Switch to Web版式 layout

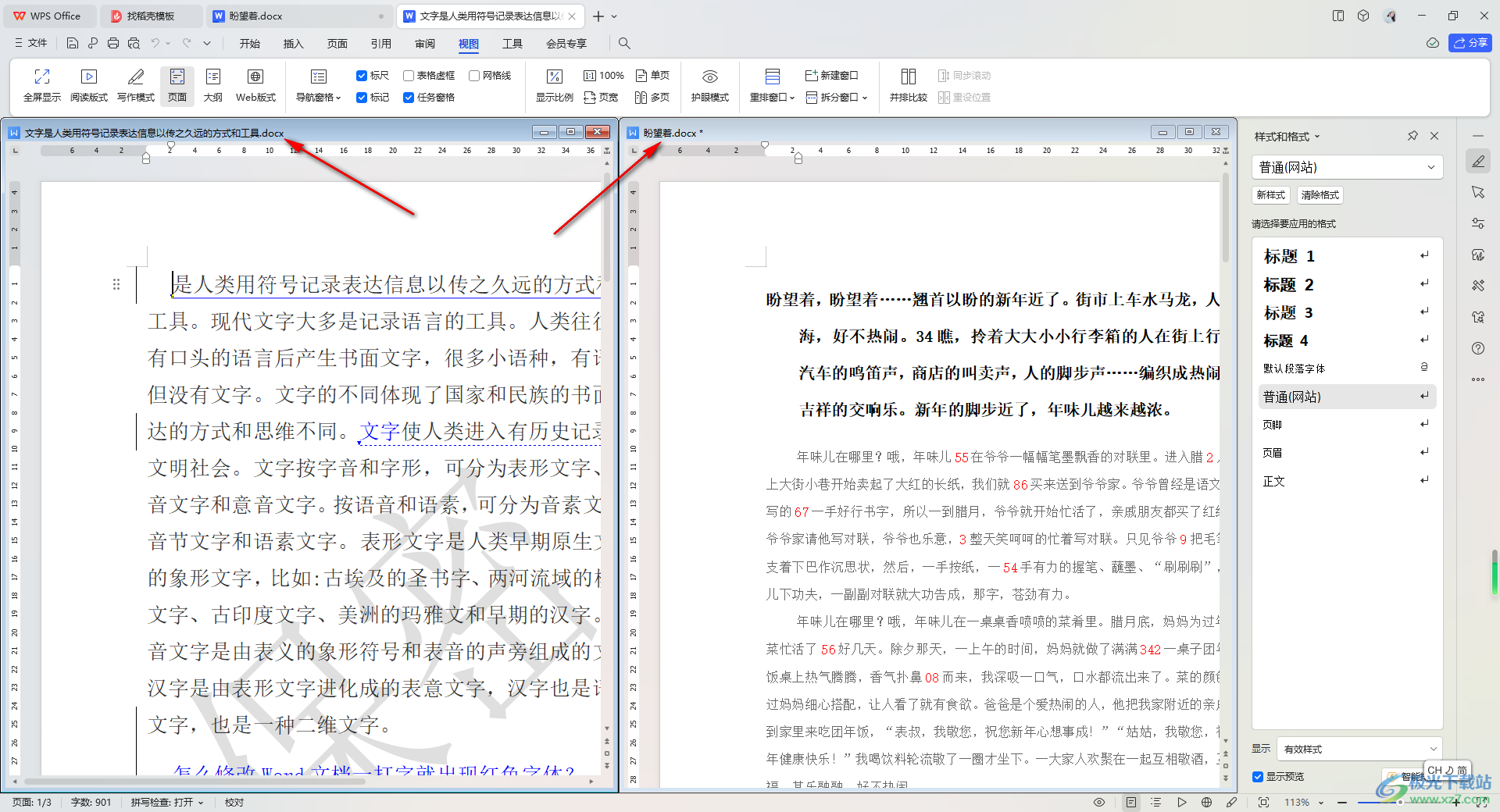(x=255, y=77)
